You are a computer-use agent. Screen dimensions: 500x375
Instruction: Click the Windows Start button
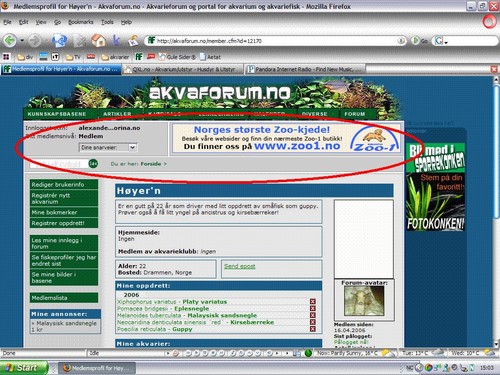(x=23, y=368)
